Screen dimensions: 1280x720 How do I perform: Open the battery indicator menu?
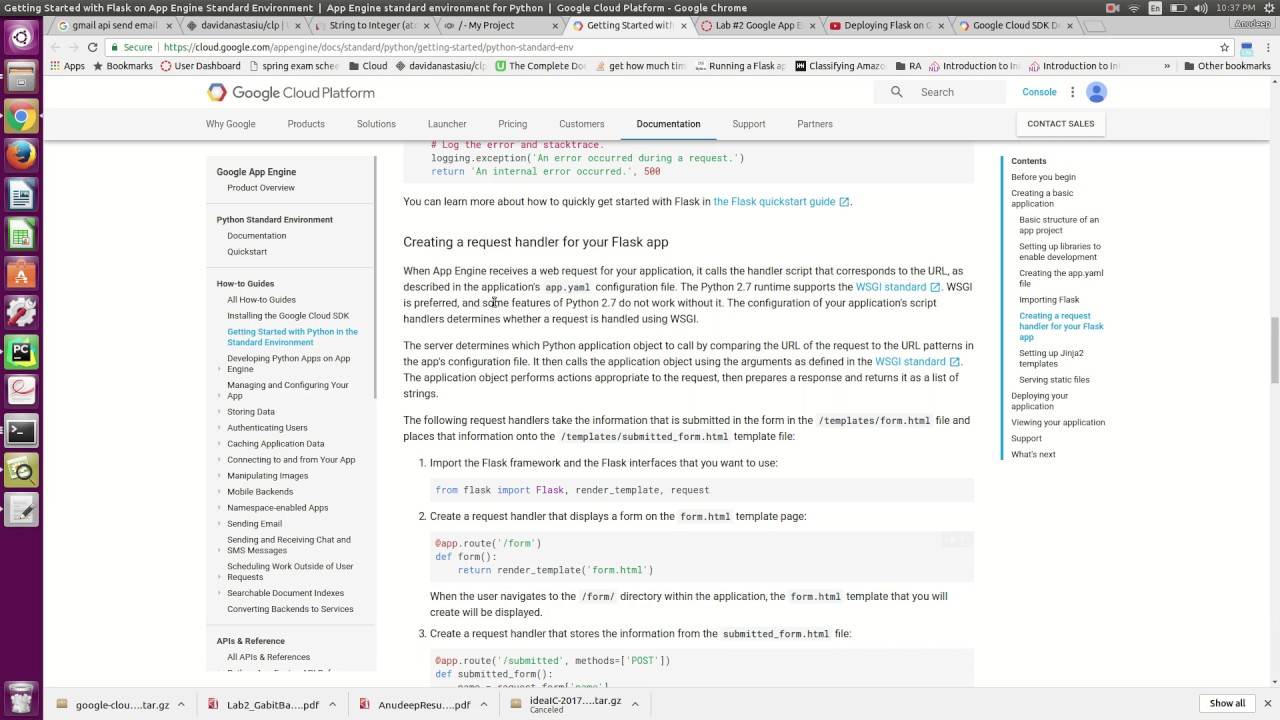[x=1181, y=8]
